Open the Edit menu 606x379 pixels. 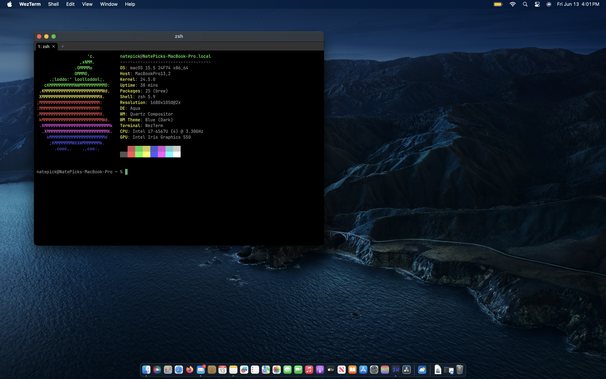(70, 4)
